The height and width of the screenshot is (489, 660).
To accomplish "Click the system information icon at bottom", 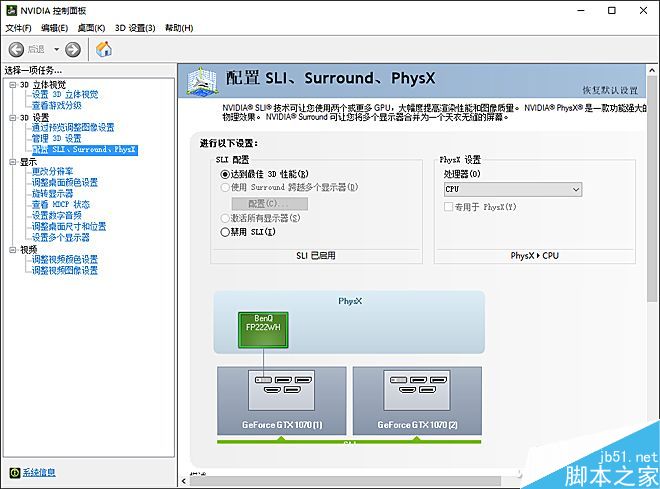I will pyautogui.click(x=15, y=473).
